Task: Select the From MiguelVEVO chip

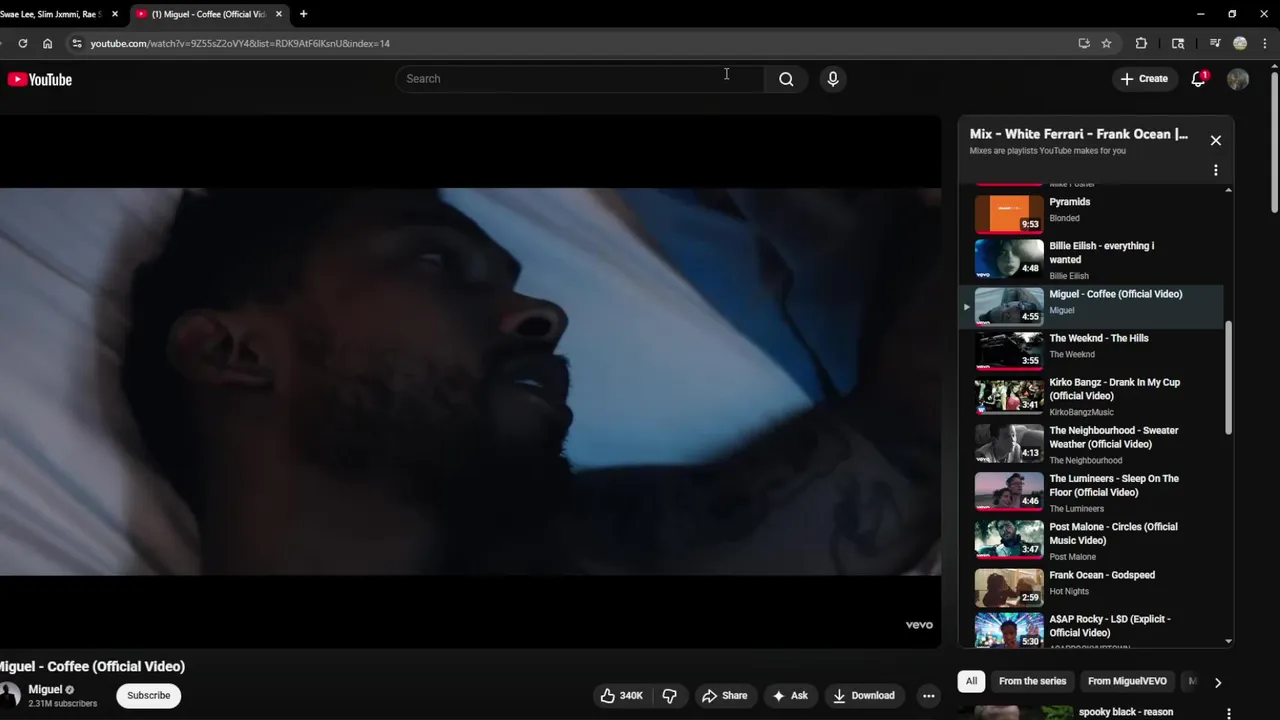Action: (1127, 681)
